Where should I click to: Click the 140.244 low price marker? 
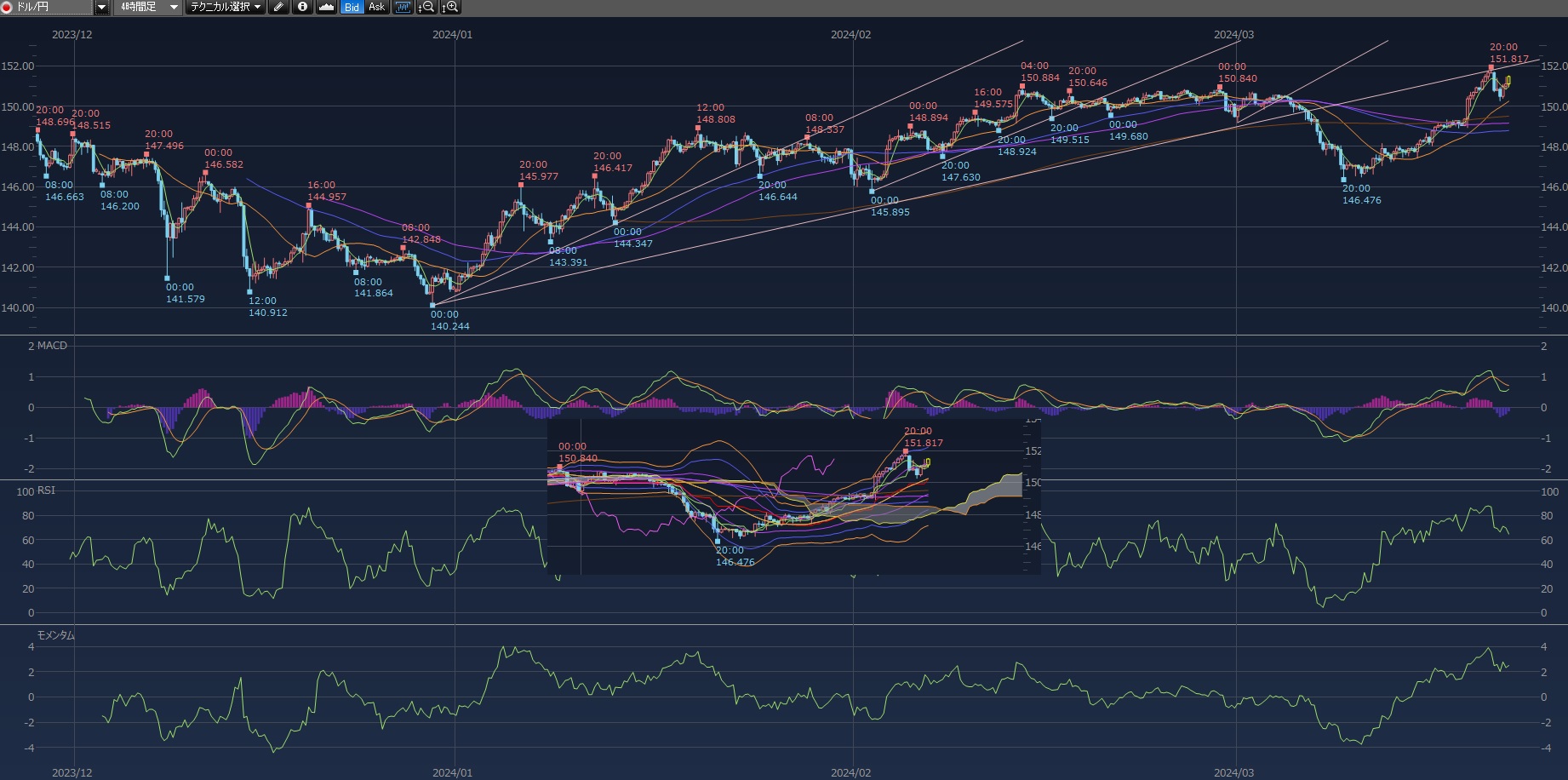[x=449, y=326]
